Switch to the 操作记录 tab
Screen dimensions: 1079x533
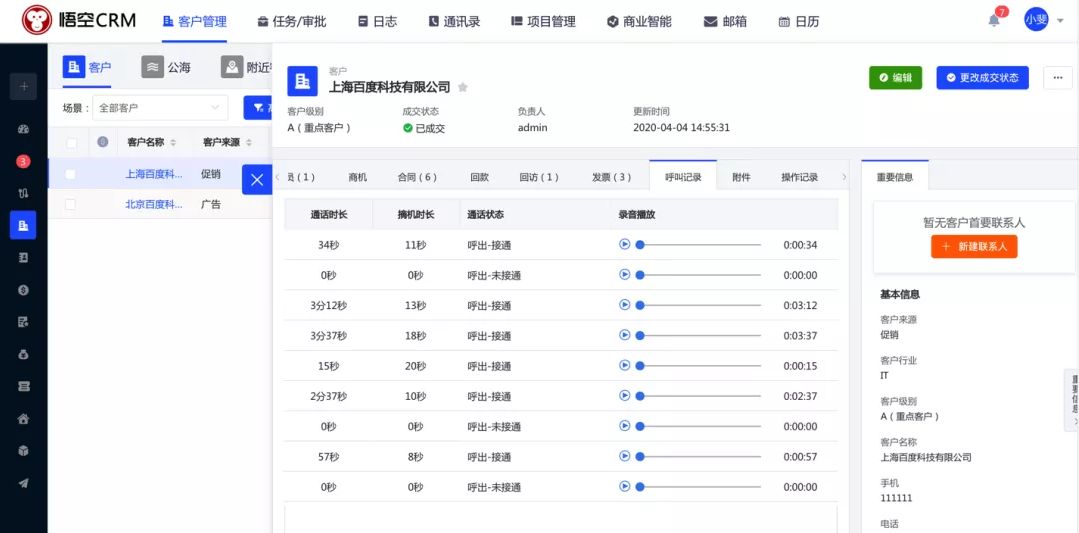(800, 177)
